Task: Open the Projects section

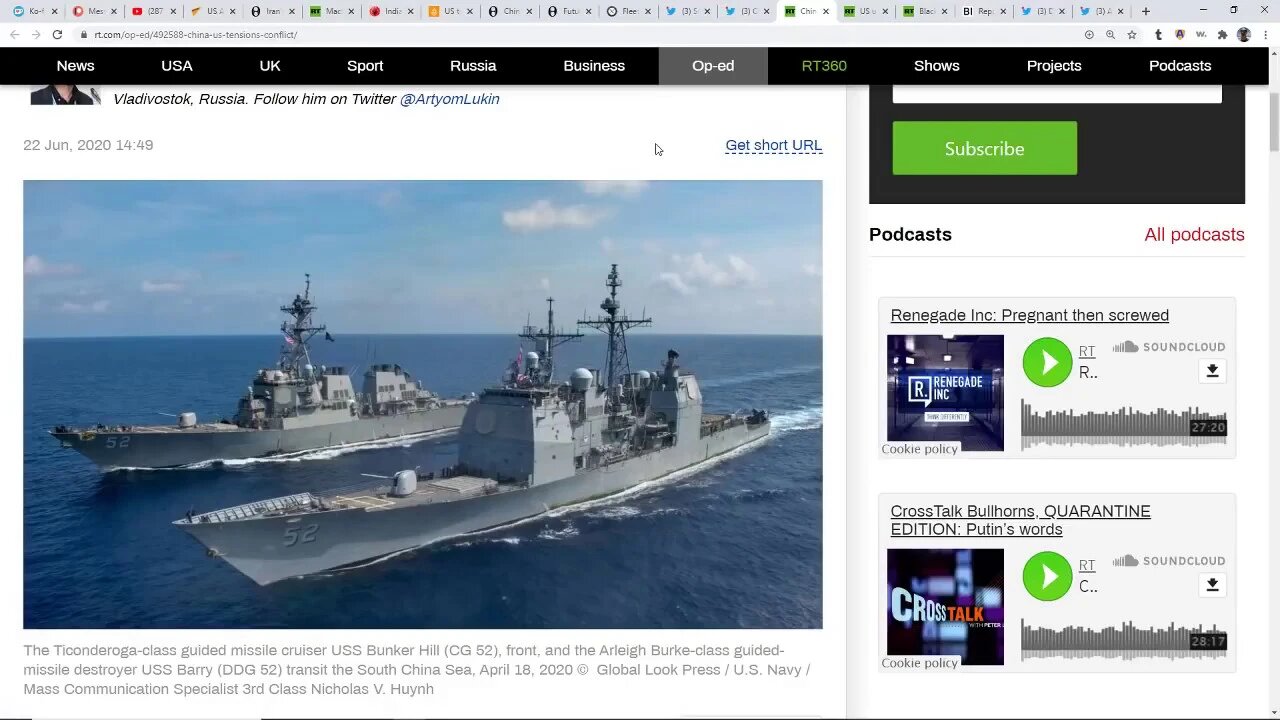Action: click(1054, 66)
